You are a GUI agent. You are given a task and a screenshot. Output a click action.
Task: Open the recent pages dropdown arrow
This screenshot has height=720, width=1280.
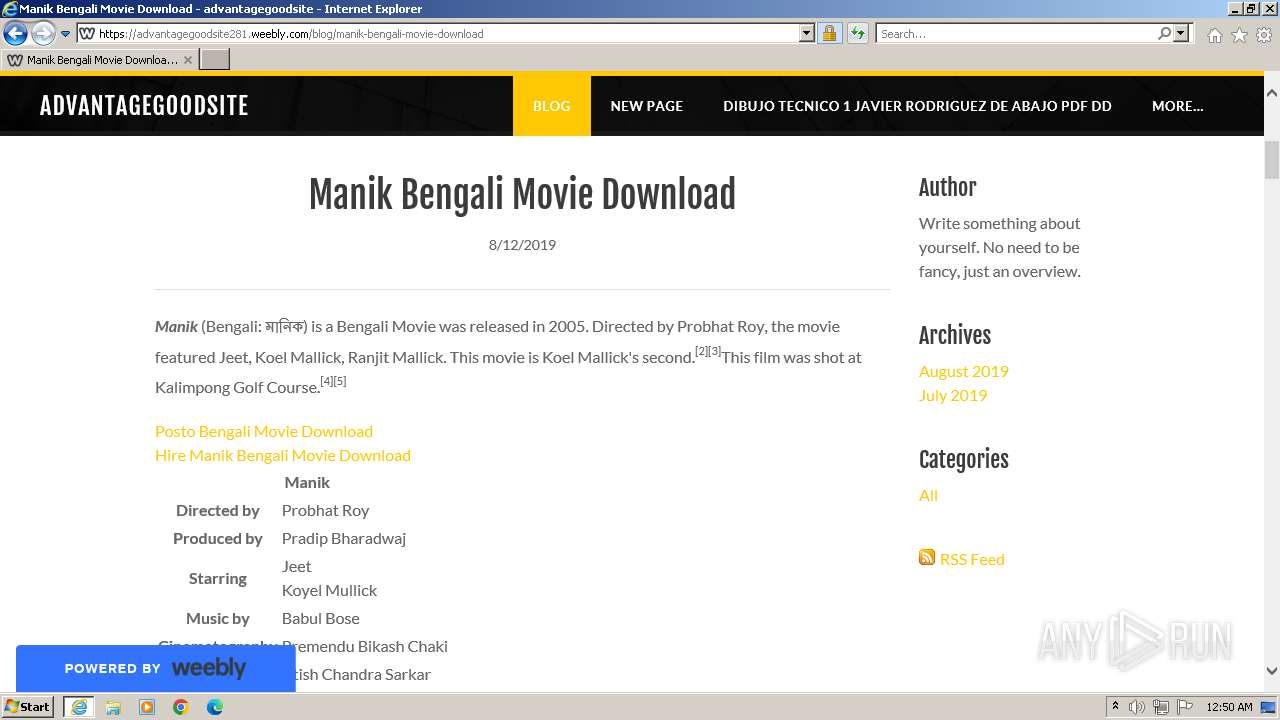(x=66, y=34)
